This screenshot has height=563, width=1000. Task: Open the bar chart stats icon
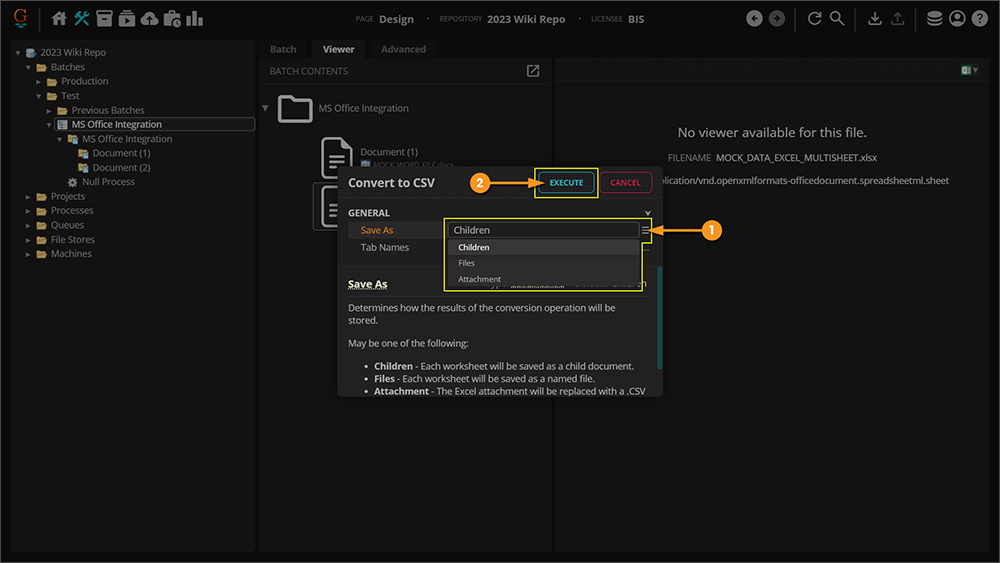point(195,18)
